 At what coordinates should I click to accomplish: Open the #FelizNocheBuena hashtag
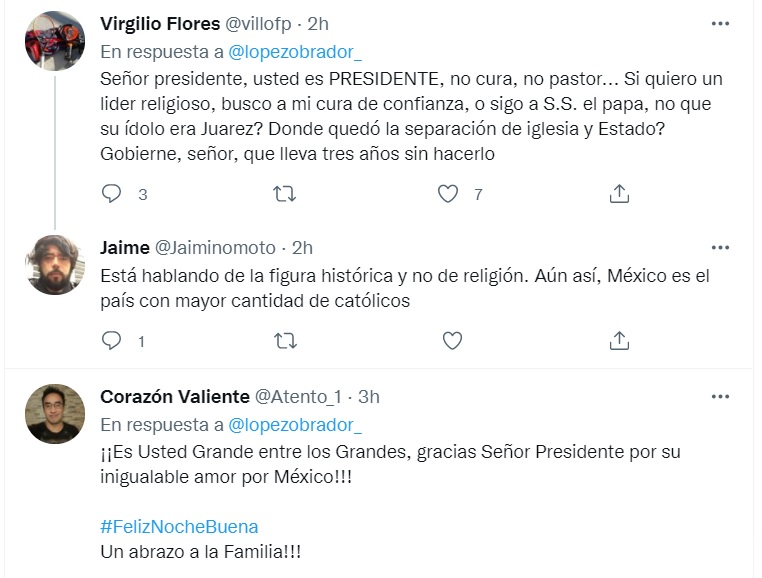click(179, 527)
